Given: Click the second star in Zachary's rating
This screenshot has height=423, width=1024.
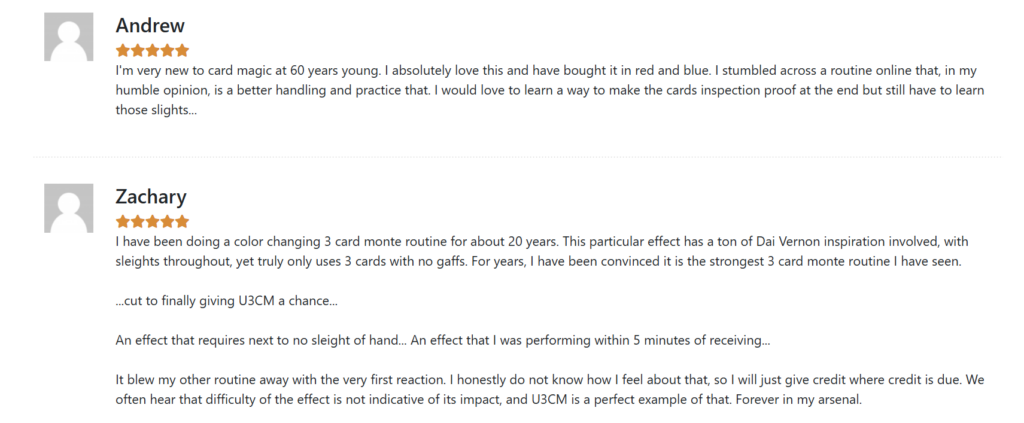Looking at the screenshot, I should [x=137, y=221].
